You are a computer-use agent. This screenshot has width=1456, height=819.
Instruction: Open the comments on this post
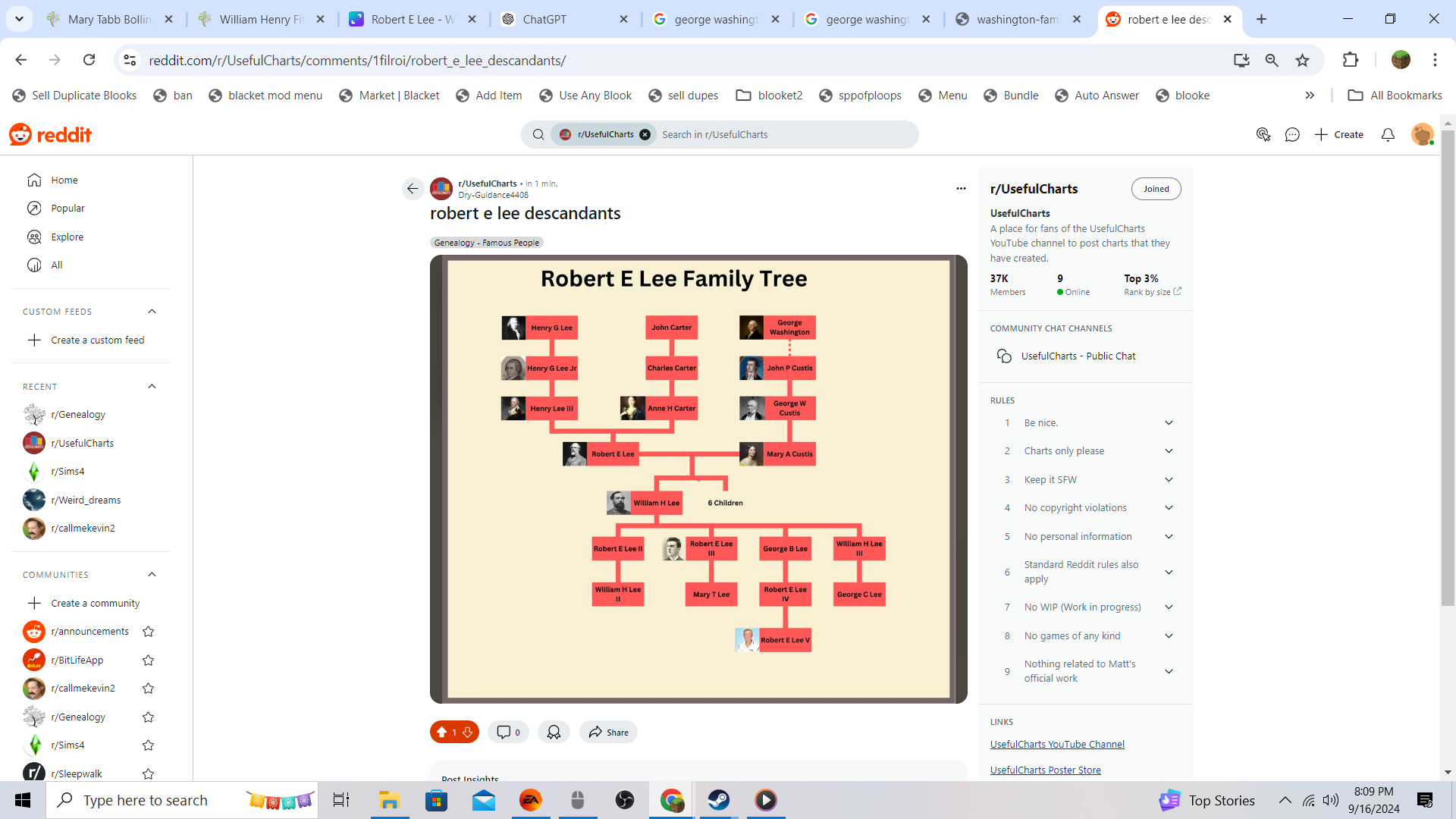tap(508, 732)
